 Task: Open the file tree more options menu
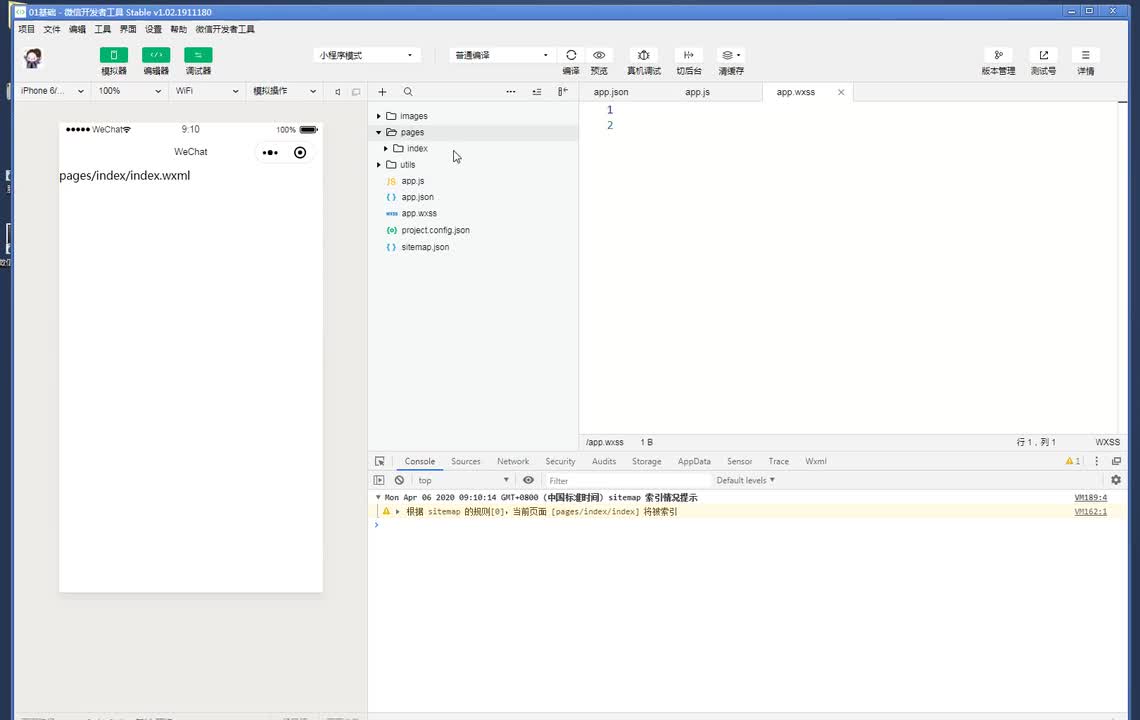511,92
